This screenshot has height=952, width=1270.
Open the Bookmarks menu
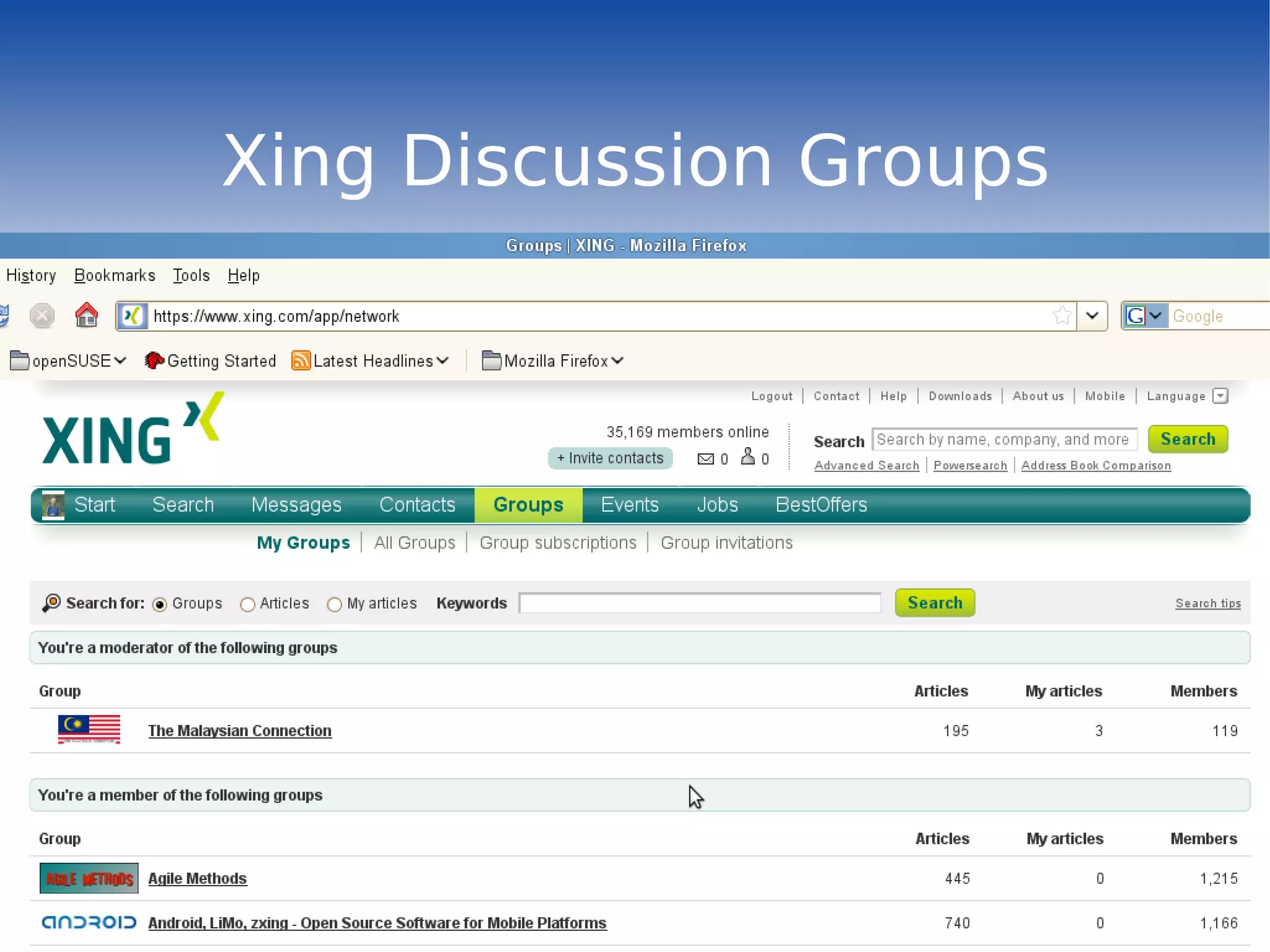[x=115, y=275]
